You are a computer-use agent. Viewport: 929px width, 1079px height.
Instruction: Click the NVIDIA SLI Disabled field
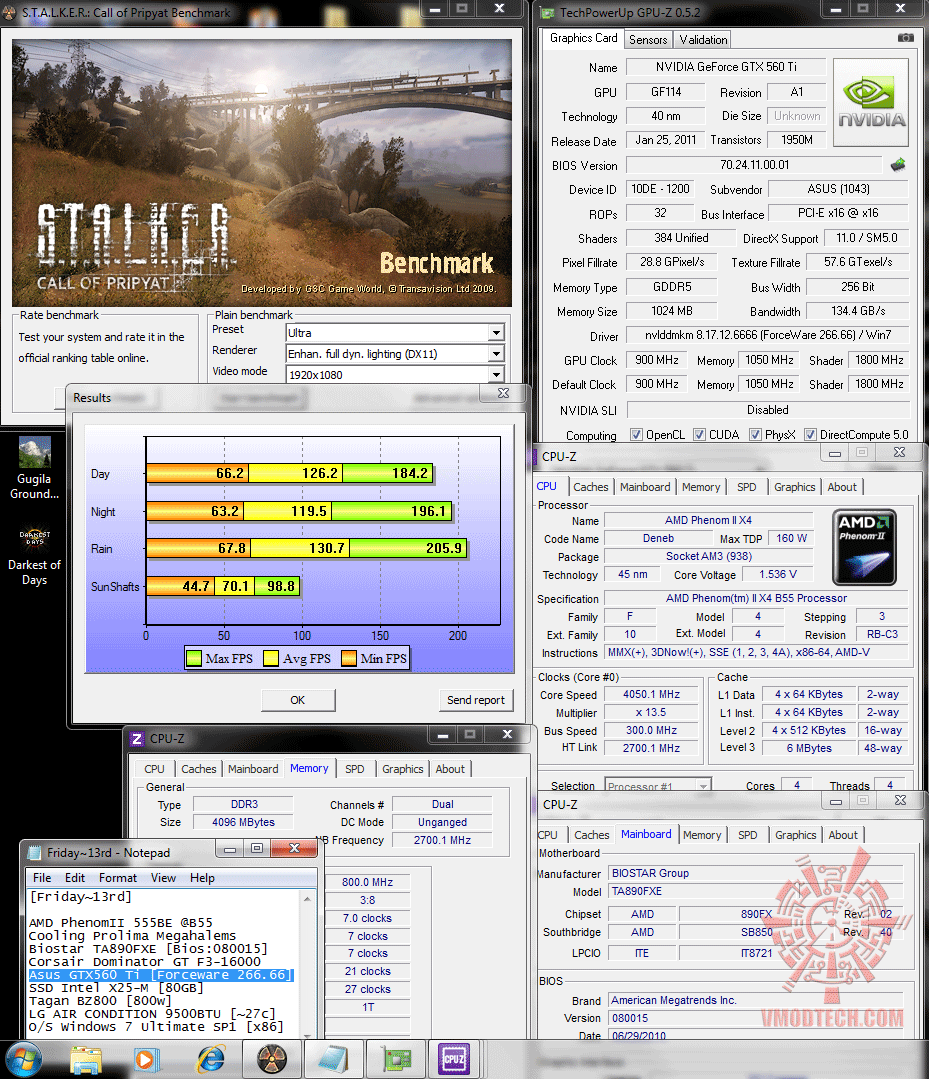point(768,409)
